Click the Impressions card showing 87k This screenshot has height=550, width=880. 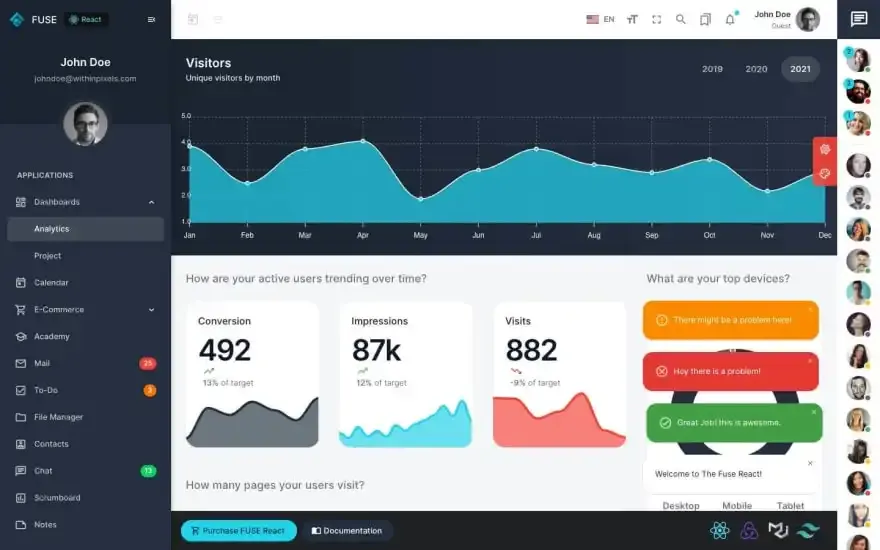[x=405, y=375]
